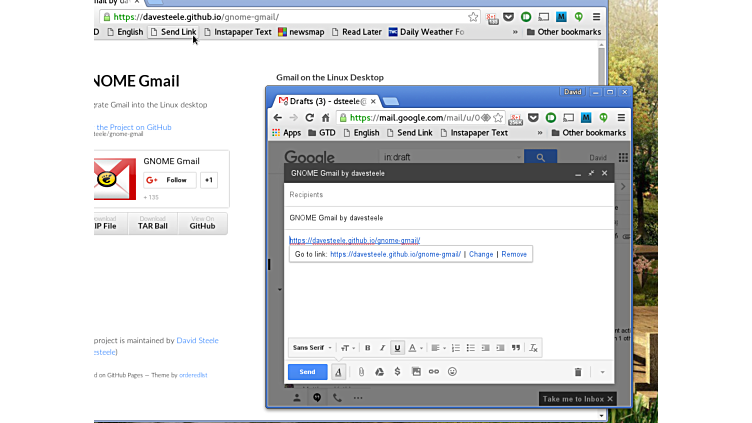The height and width of the screenshot is (423, 752).
Task: Toggle the underline formatting button
Action: coord(397,348)
